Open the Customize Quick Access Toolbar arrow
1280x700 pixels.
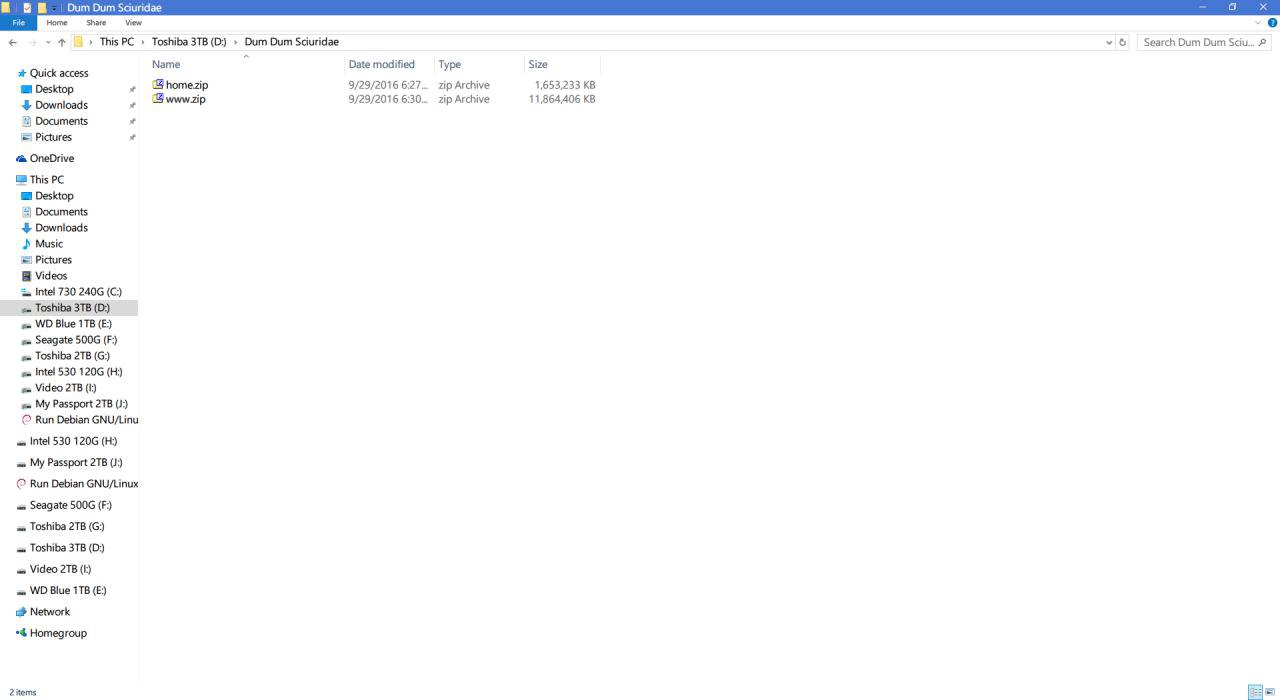[54, 8]
